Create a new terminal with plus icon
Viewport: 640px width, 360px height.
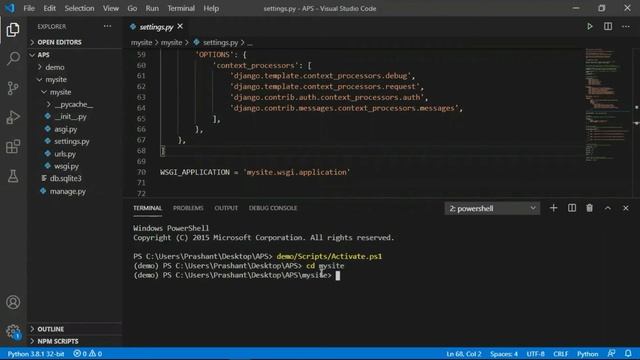[x=553, y=208]
